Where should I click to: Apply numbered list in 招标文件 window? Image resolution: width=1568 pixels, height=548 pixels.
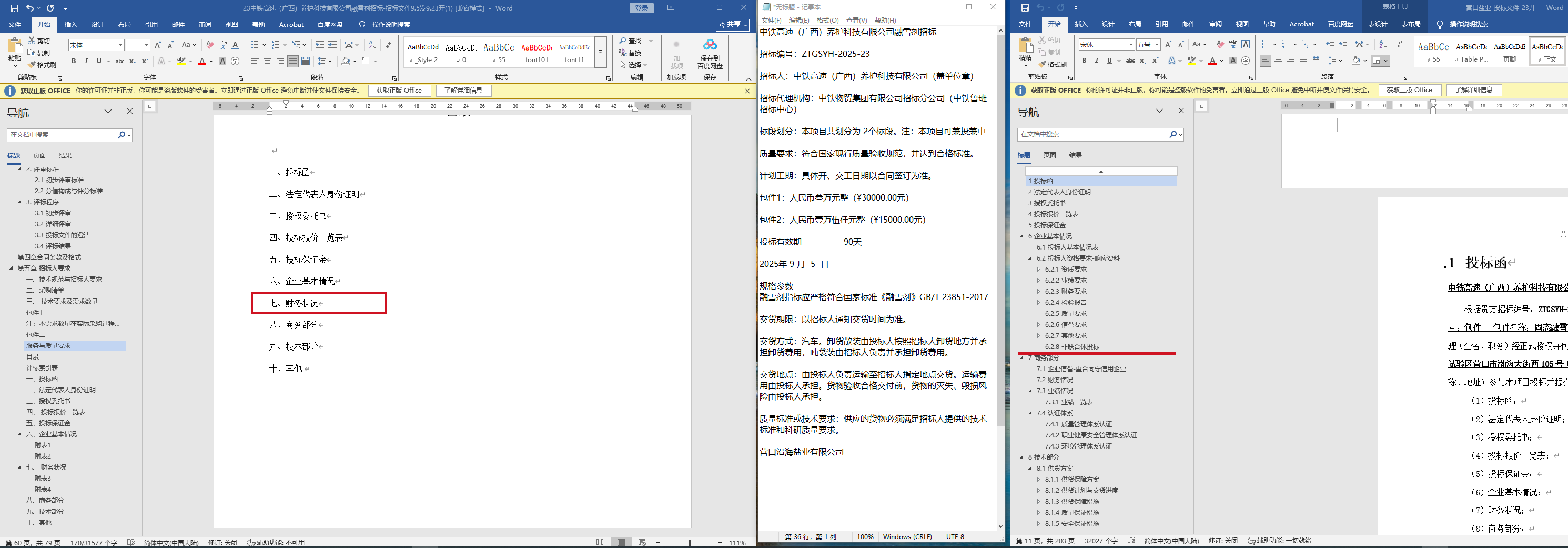point(275,44)
